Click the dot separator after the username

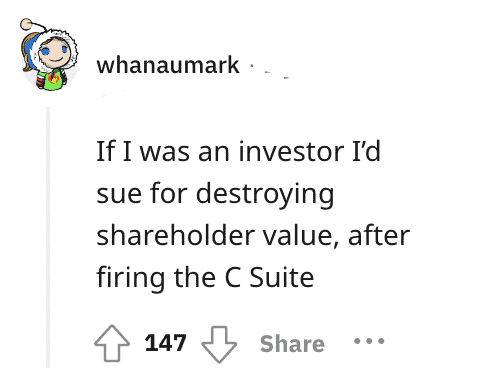coord(252,66)
